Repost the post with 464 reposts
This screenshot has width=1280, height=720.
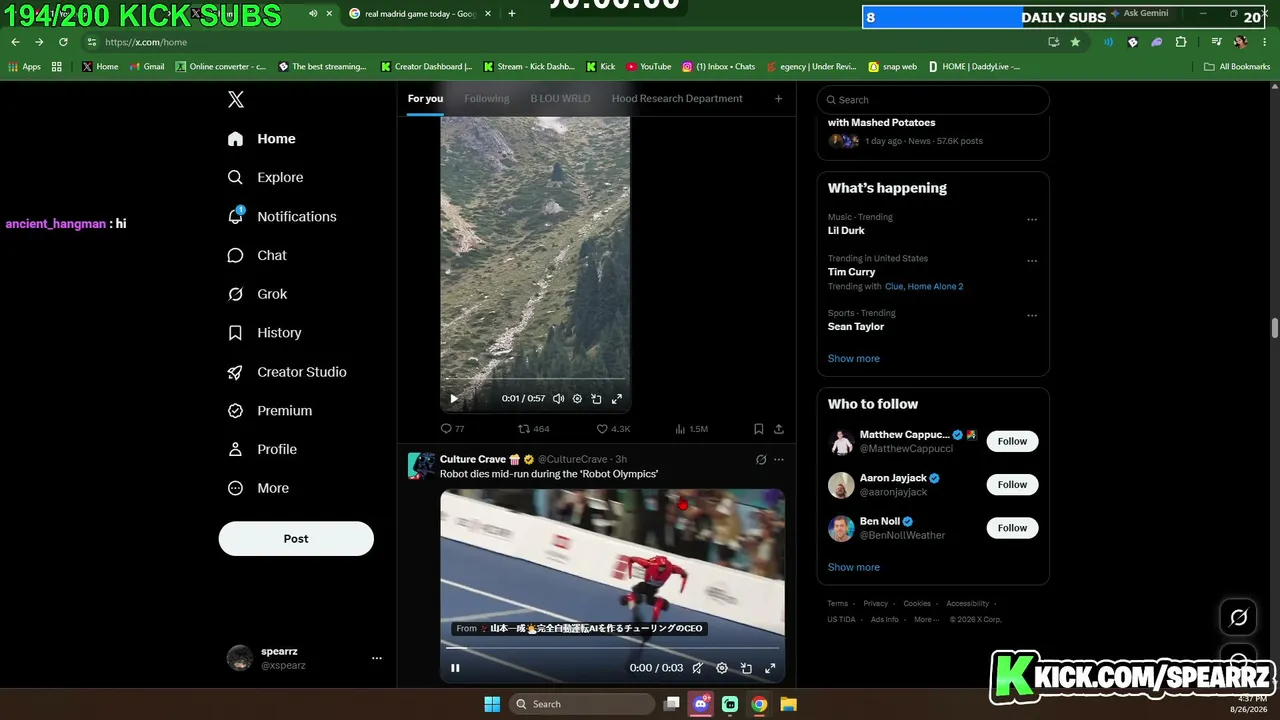pos(534,429)
